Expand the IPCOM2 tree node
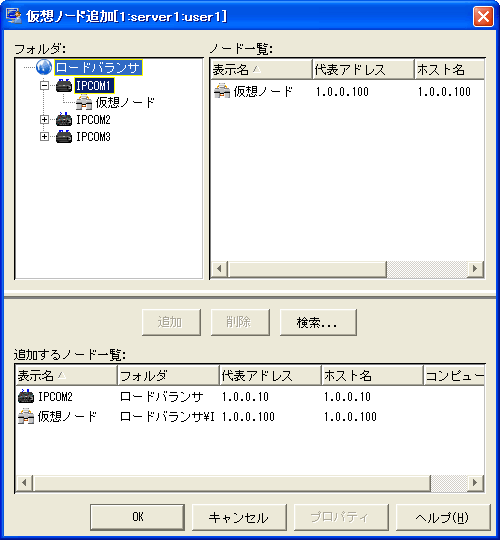 (x=44, y=120)
